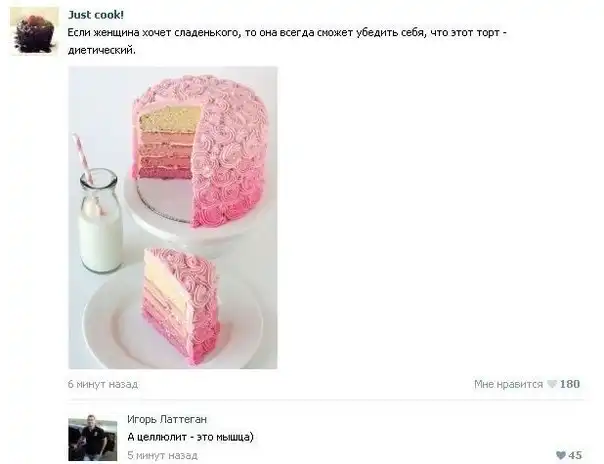Viewport: 604px width, 464px height.
Task: Click the comment text 'А целлюлит - это мышца)'
Action: 190,437
